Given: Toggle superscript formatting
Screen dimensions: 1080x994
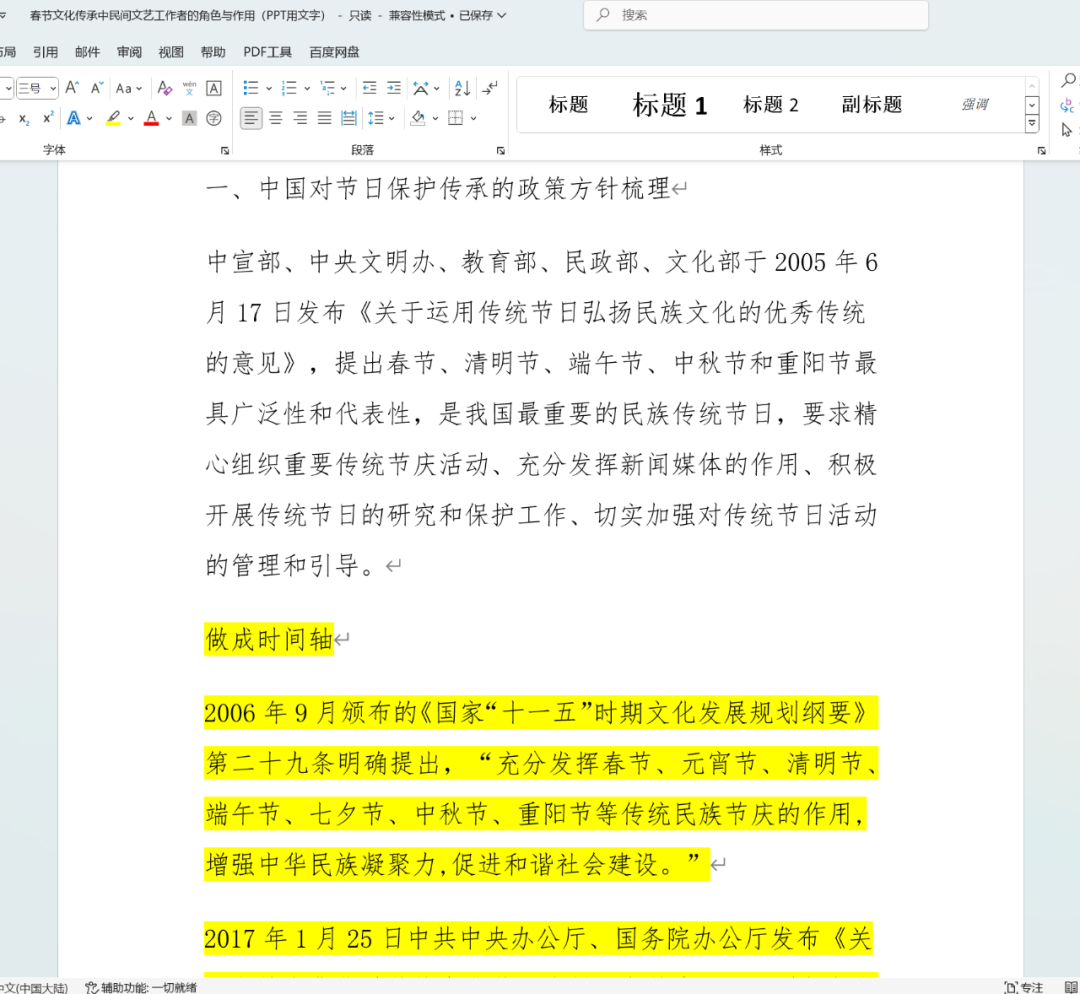Looking at the screenshot, I should coord(48,118).
